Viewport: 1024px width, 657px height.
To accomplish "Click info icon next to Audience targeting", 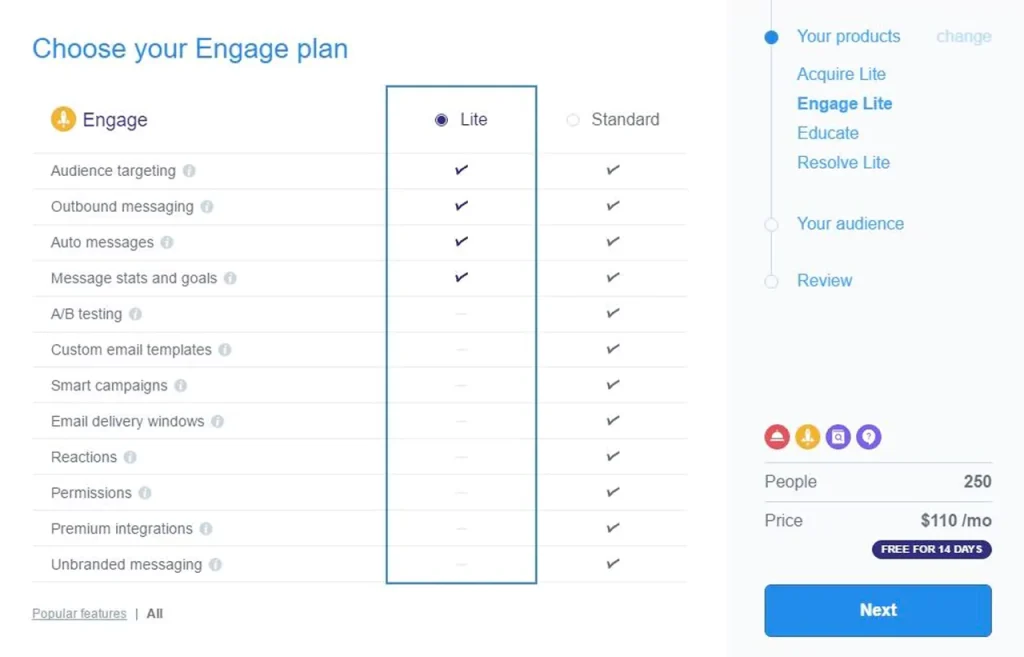I will pyautogui.click(x=189, y=171).
